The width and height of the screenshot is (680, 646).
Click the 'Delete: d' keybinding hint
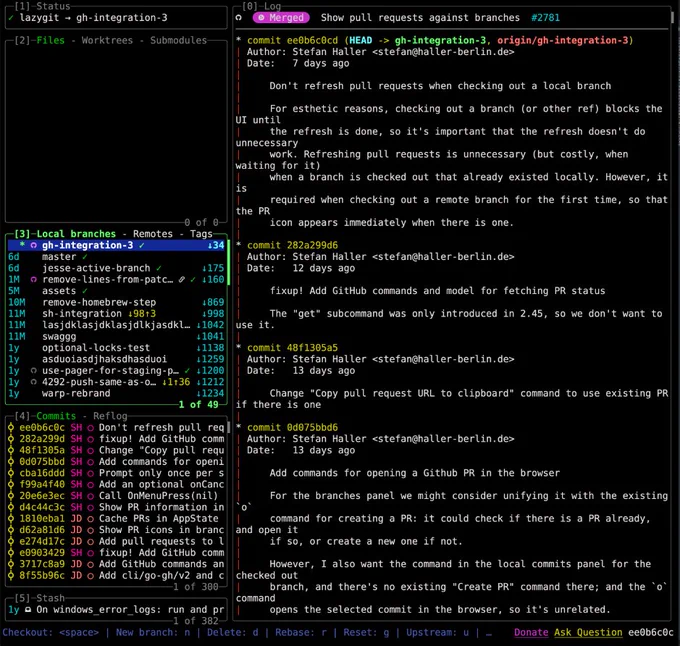pyautogui.click(x=232, y=633)
